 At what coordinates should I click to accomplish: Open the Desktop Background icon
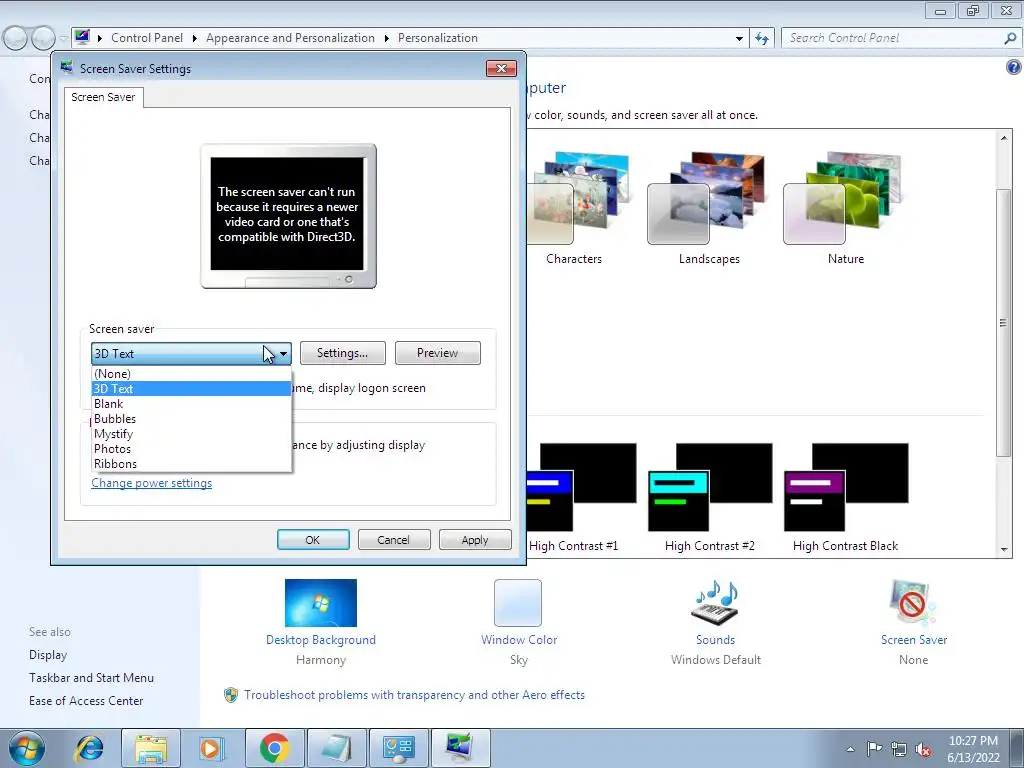pyautogui.click(x=321, y=603)
